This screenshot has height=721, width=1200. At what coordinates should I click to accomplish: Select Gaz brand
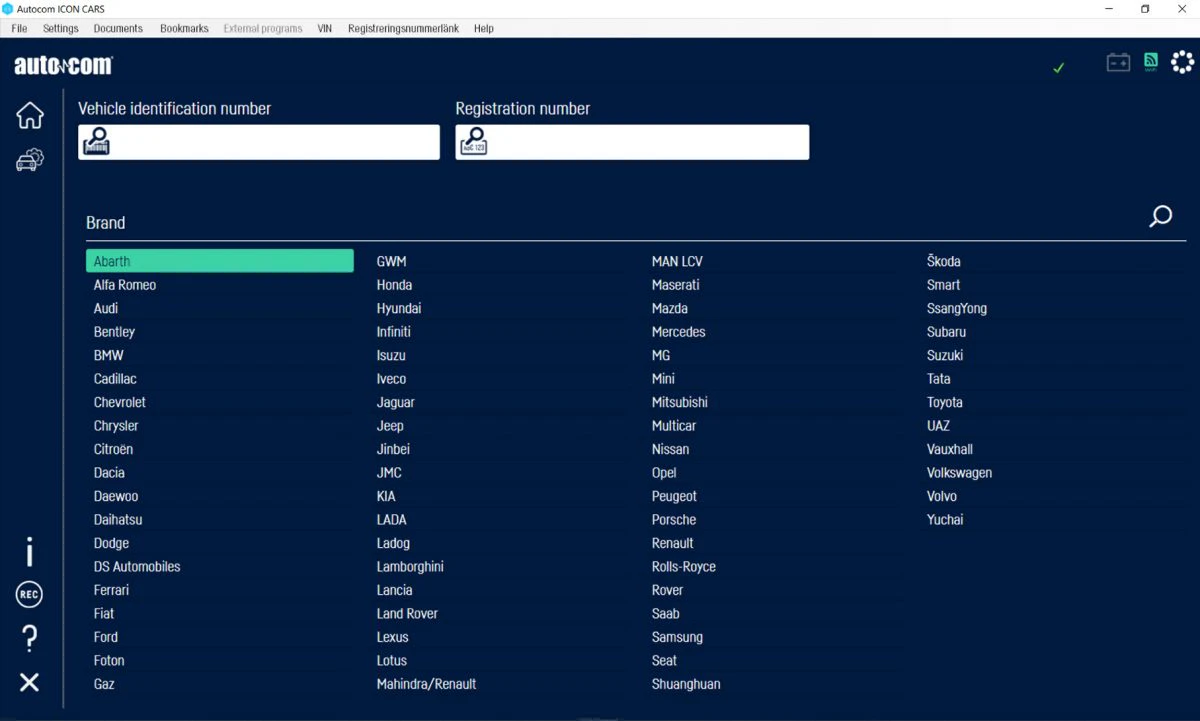[104, 684]
